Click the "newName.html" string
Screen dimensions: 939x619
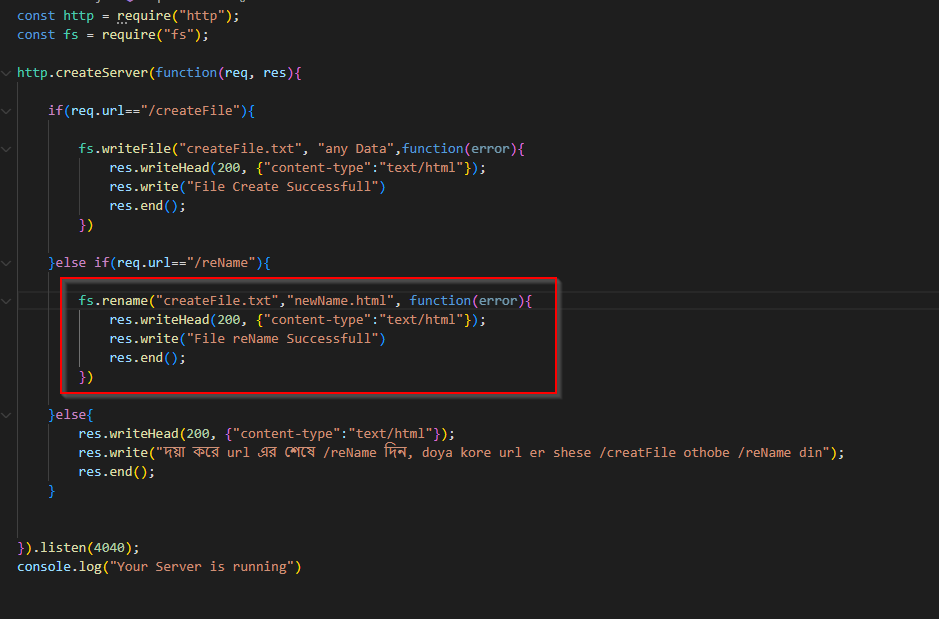pos(340,301)
